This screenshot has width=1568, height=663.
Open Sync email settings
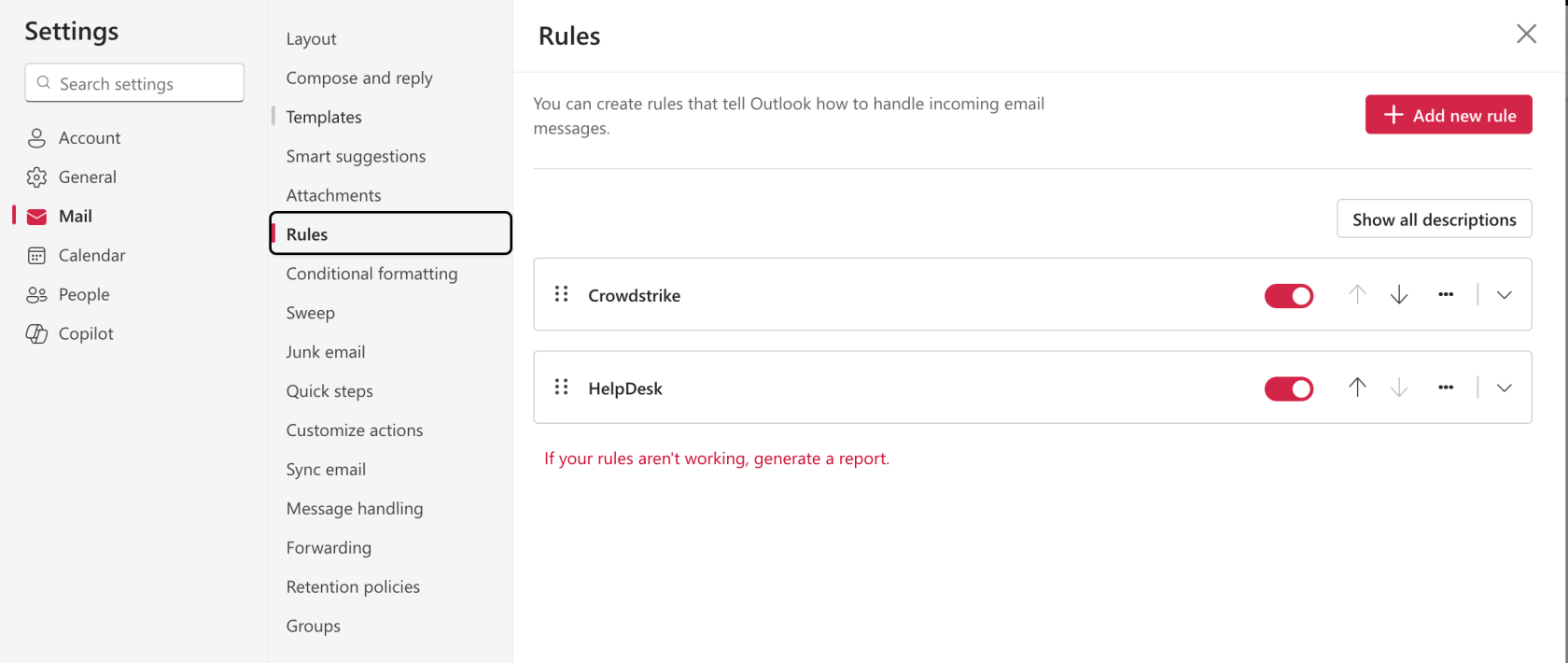[326, 471]
